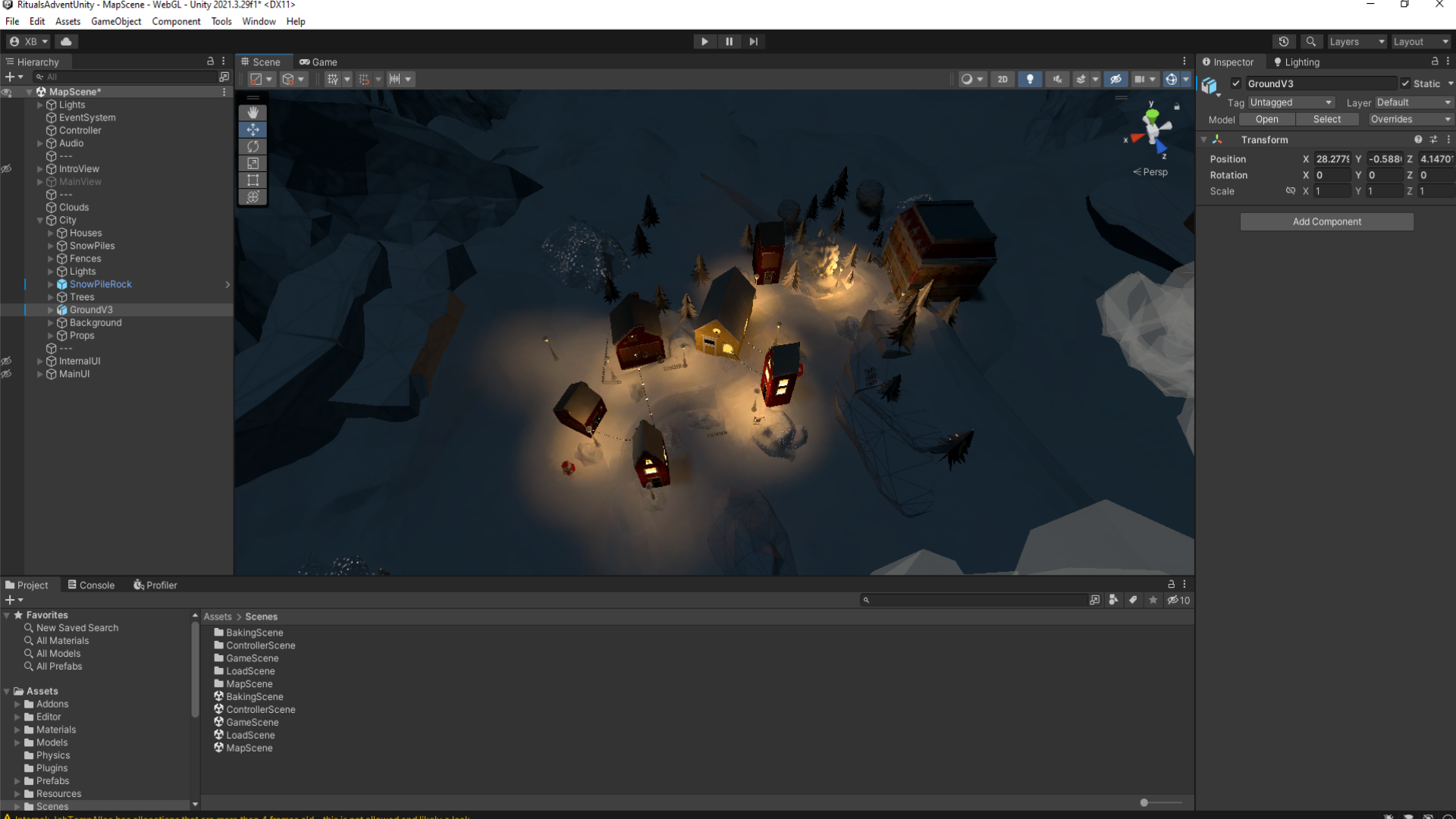The image size is (1456, 819).
Task: Click the Add Component button
Action: point(1326,221)
